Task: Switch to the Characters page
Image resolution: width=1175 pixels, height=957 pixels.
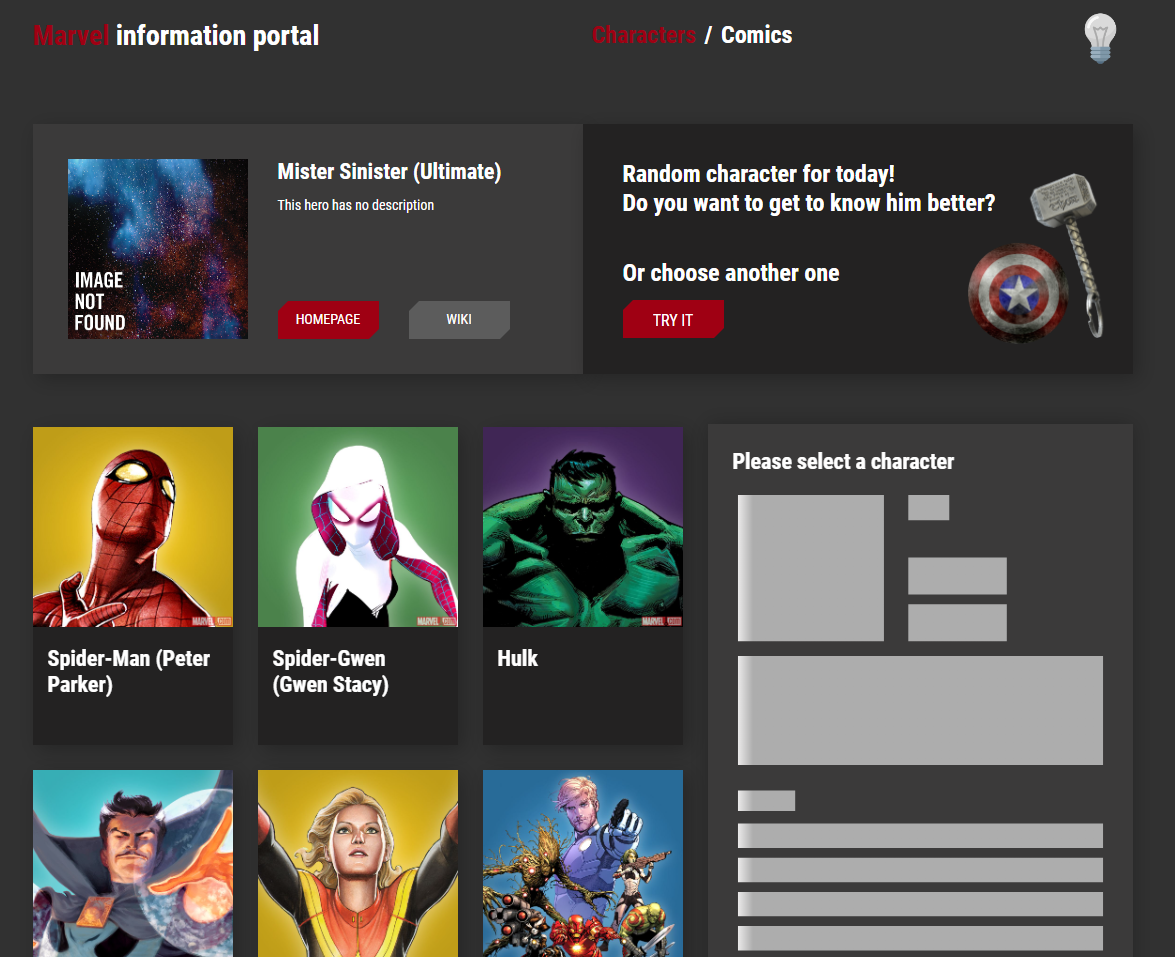Action: tap(644, 35)
